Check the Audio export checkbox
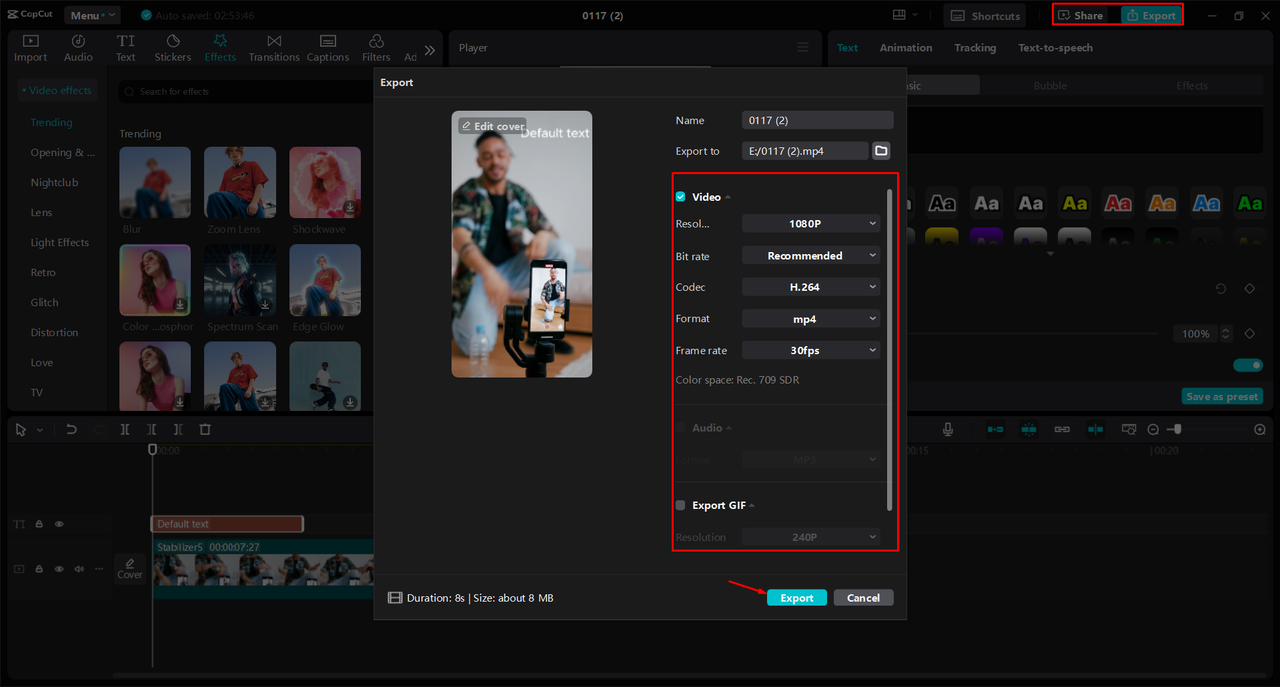The image size is (1280, 687). pos(681,427)
